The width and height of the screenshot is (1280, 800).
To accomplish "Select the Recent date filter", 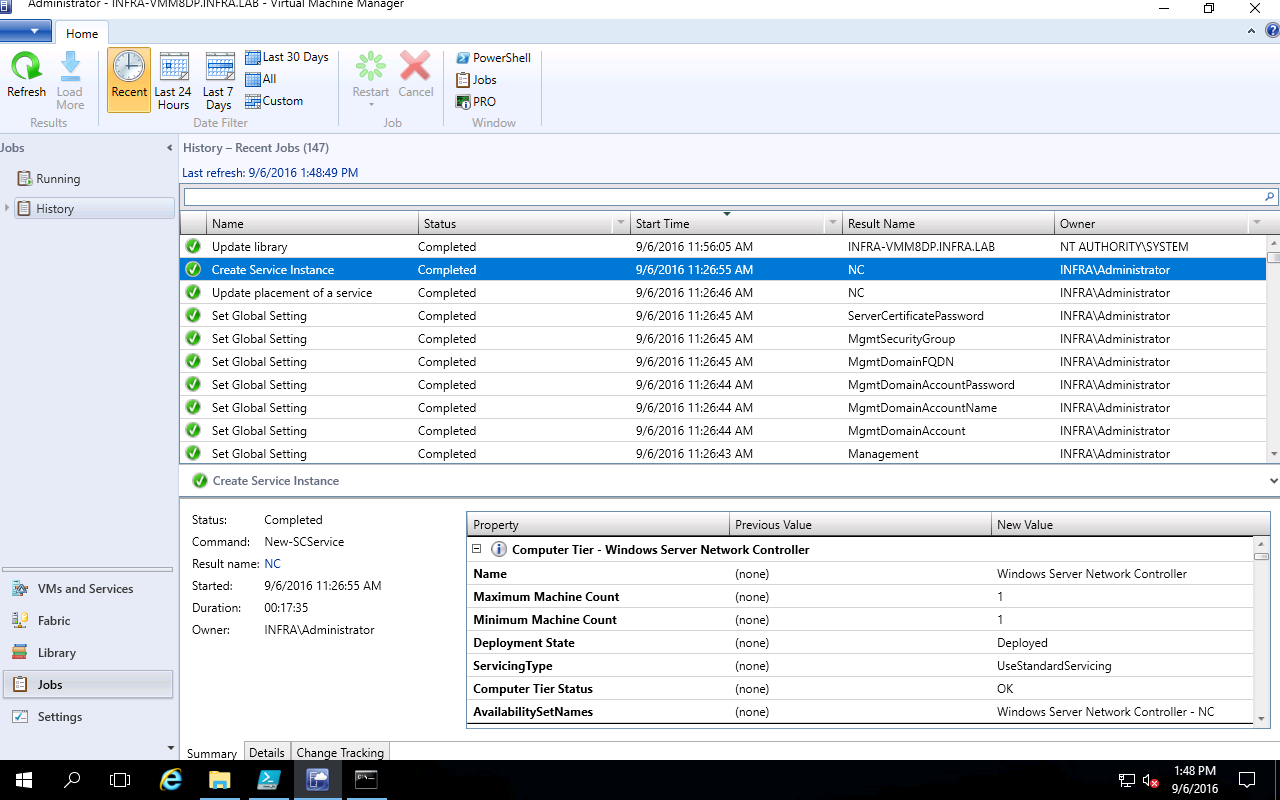I will coord(129,79).
